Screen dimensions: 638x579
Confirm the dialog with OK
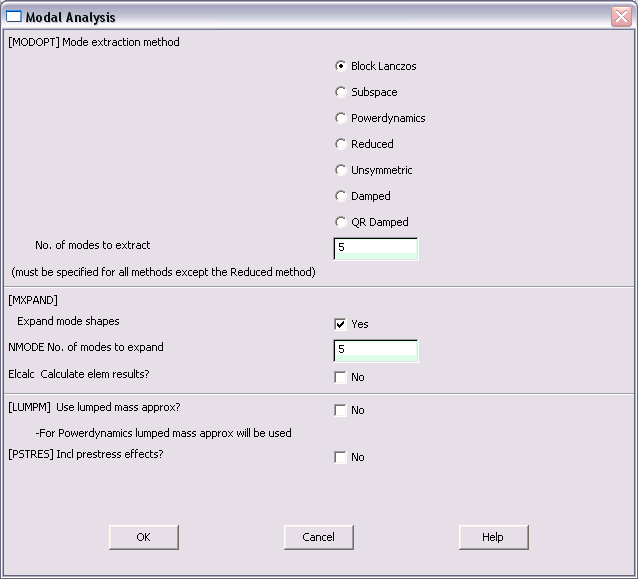[x=144, y=537]
